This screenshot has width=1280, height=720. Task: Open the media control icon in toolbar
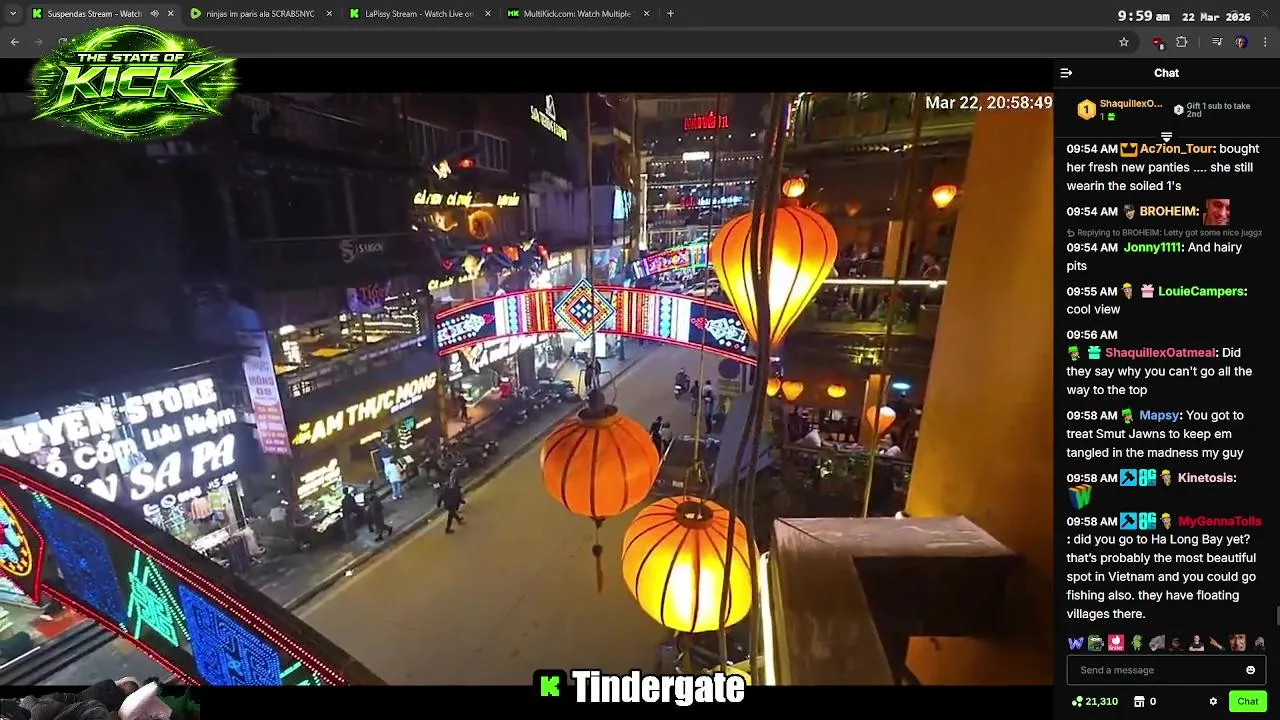click(x=1217, y=42)
